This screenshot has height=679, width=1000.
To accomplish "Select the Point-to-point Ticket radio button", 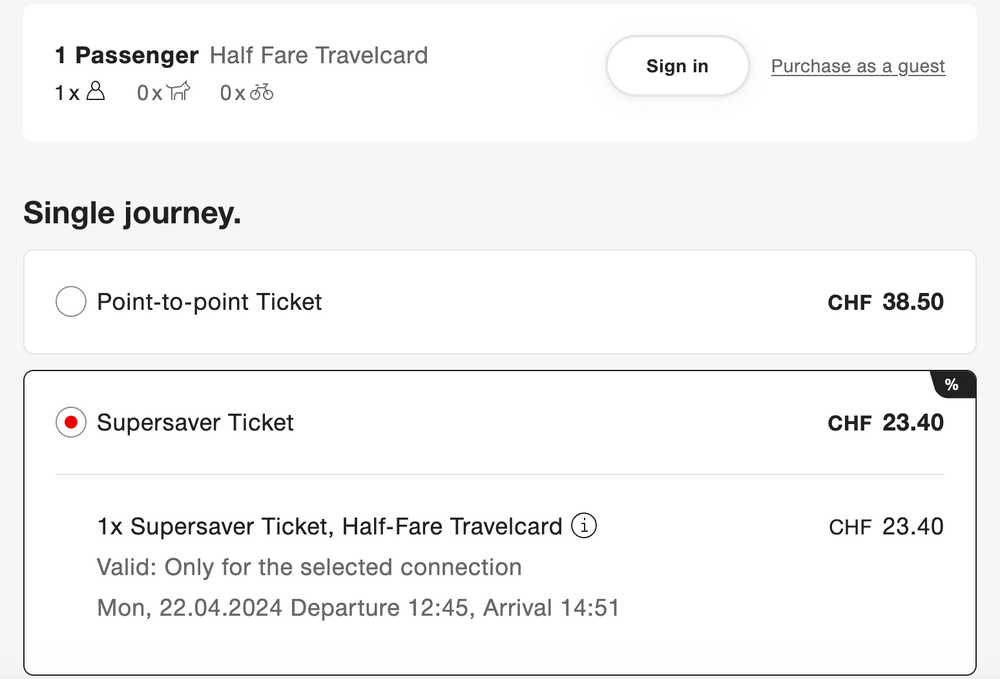I will tap(71, 301).
